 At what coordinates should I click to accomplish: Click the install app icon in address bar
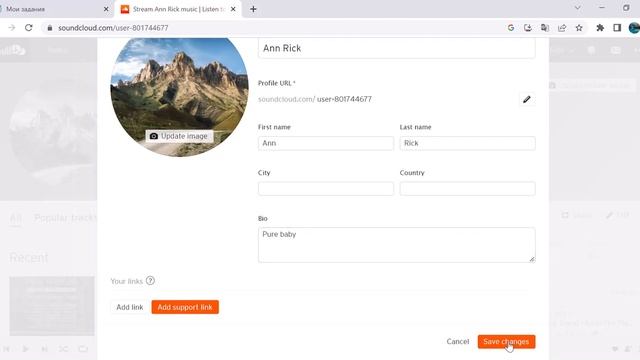pyautogui.click(x=528, y=28)
